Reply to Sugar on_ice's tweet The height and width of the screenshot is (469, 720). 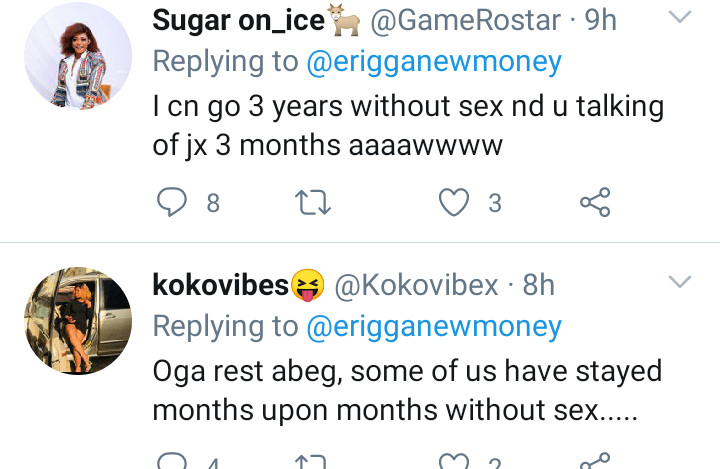pyautogui.click(x=173, y=203)
